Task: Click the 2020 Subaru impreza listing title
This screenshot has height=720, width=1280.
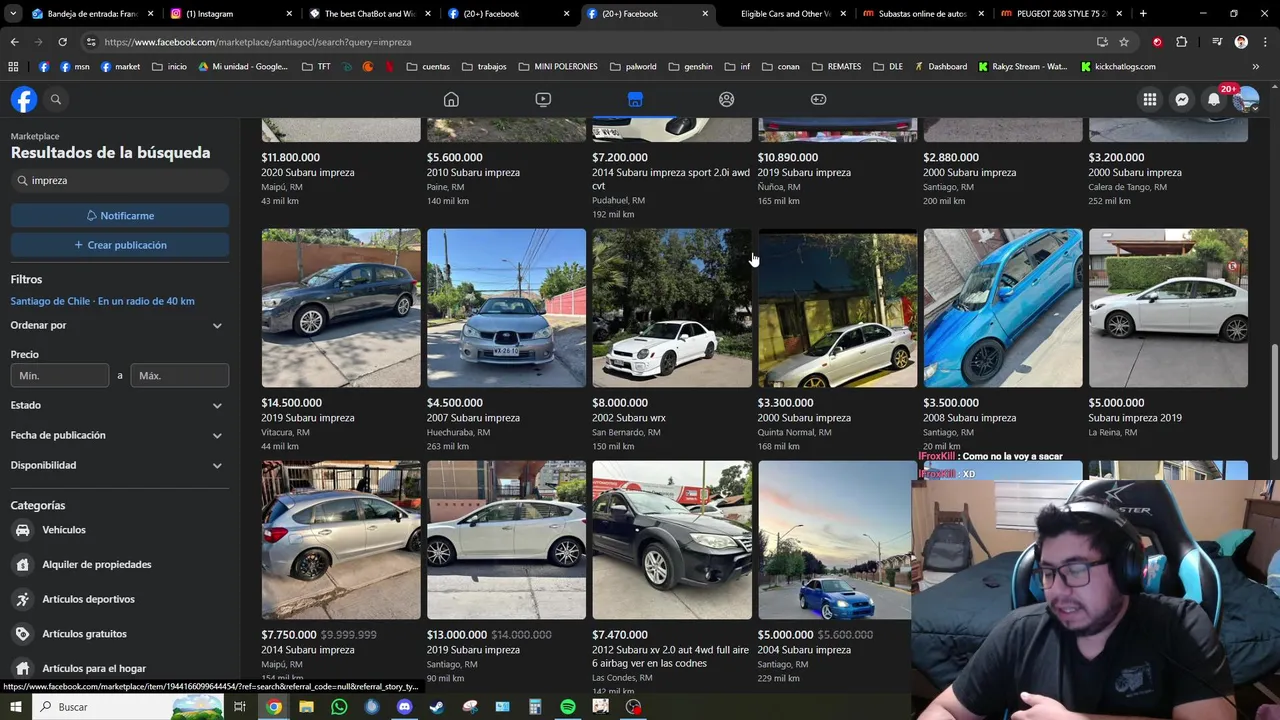Action: click(308, 172)
